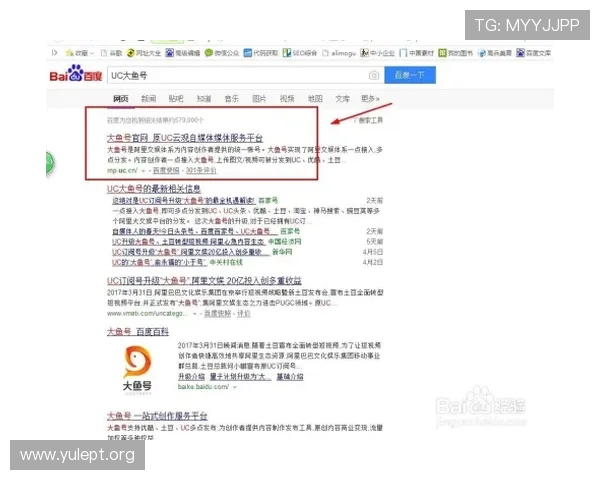
Task: Open the 基础介绍 sub-link
Action: pos(290,377)
